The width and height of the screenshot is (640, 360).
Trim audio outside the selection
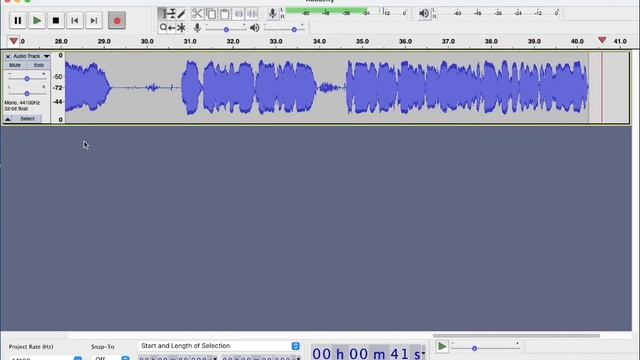(x=238, y=14)
